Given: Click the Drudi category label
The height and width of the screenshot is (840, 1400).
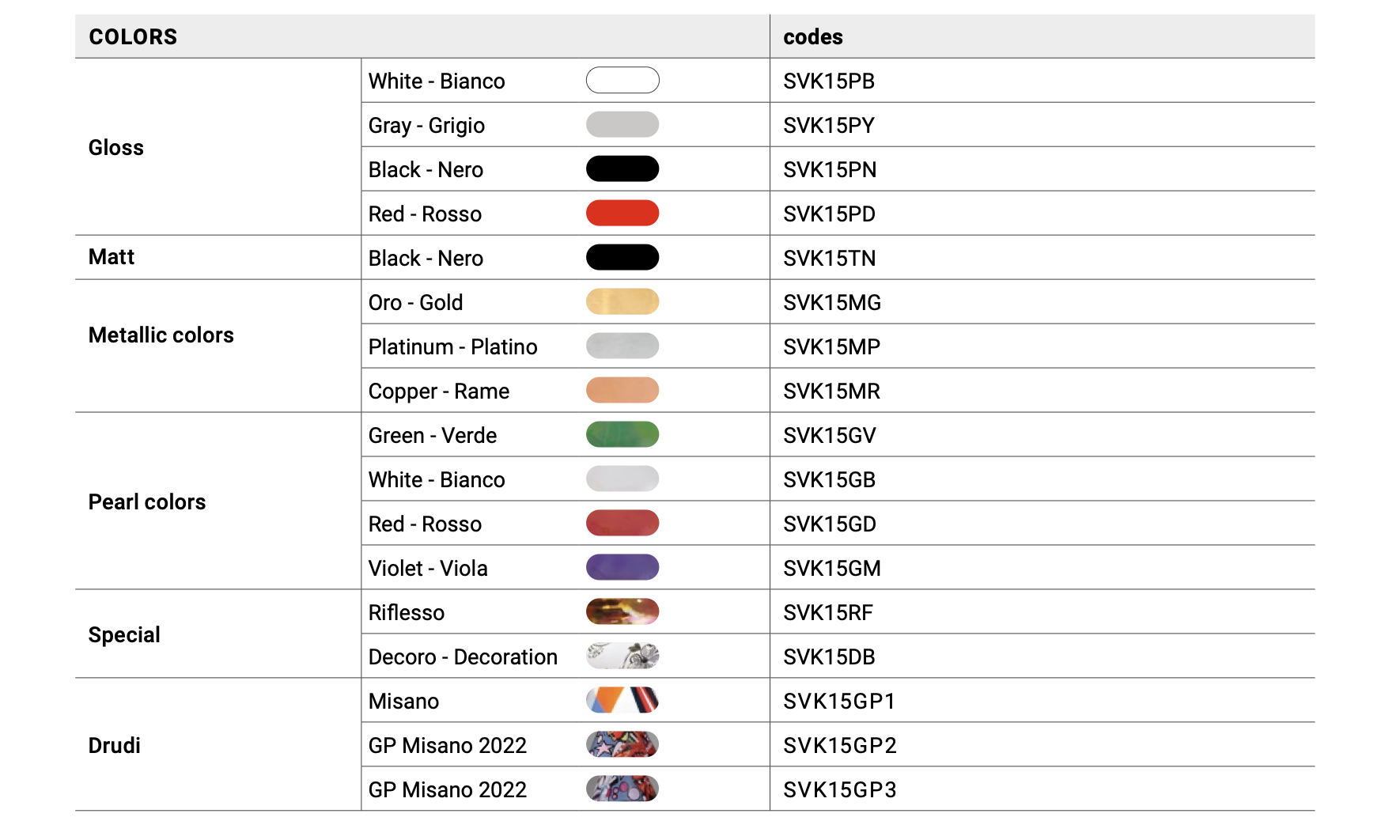Looking at the screenshot, I should pos(115,746).
